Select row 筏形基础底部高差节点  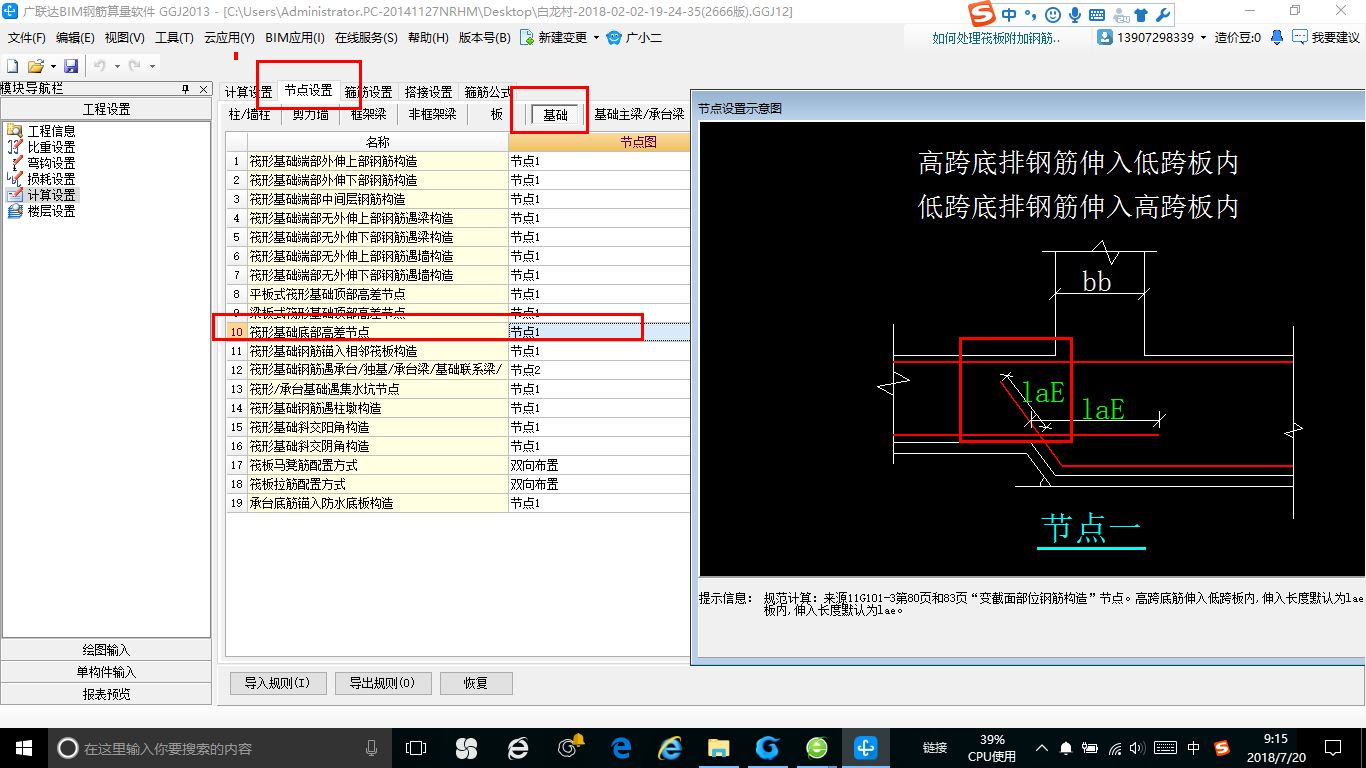coord(457,332)
